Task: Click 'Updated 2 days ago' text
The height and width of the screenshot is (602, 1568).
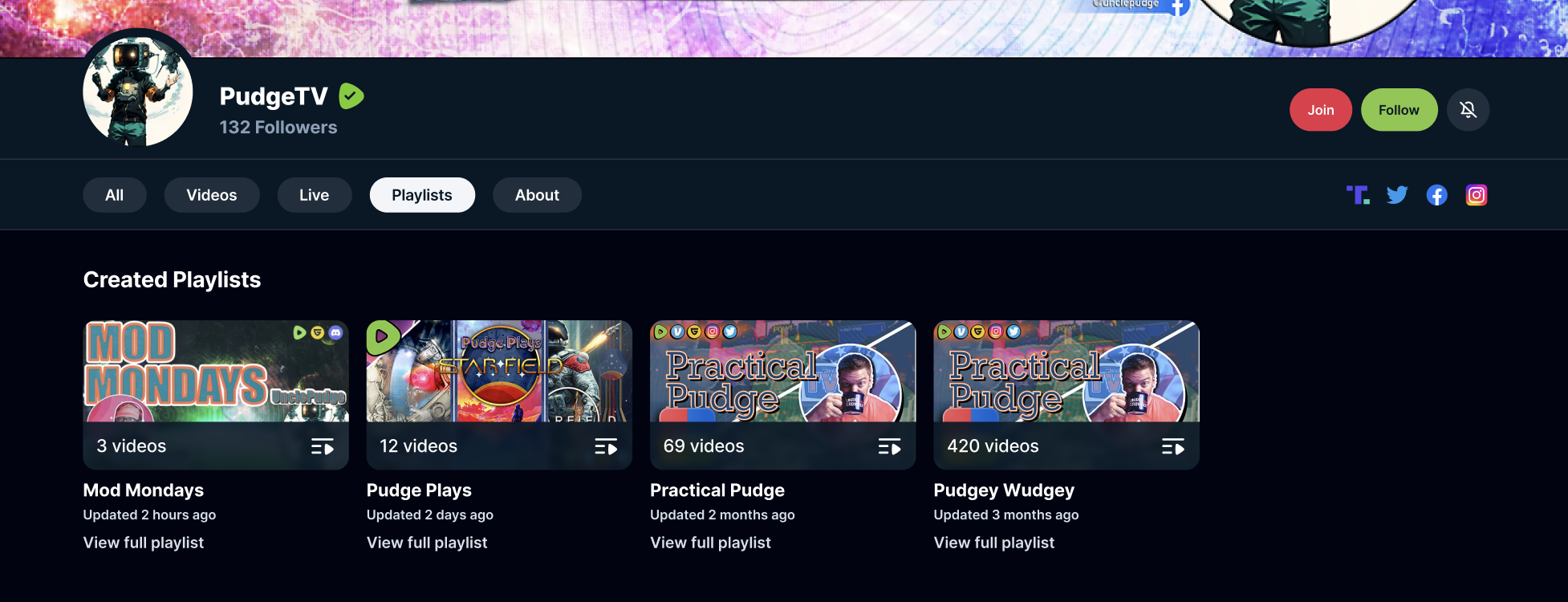Action: coord(430,515)
